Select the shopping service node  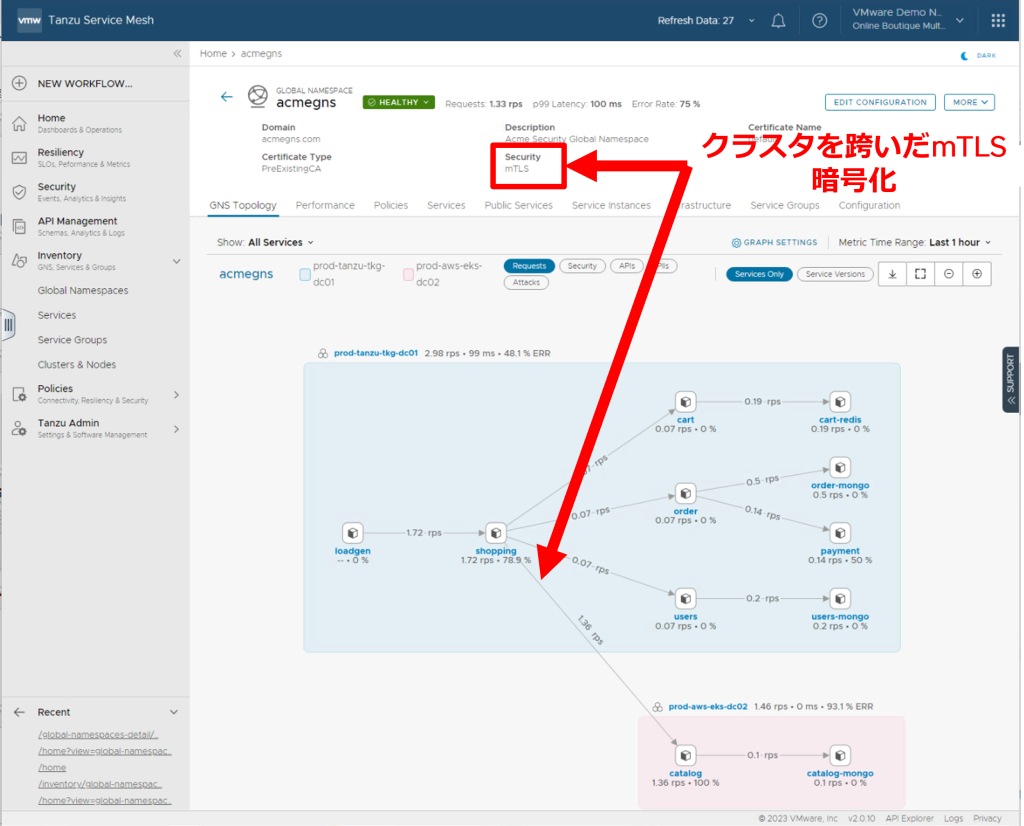pyautogui.click(x=496, y=533)
